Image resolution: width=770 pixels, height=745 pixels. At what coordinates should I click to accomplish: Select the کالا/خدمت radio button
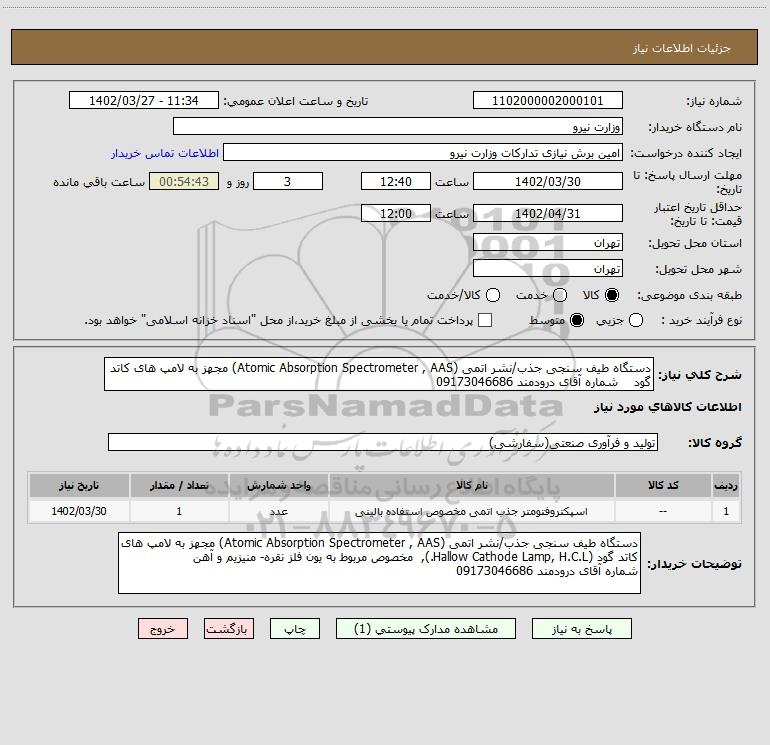tap(493, 295)
